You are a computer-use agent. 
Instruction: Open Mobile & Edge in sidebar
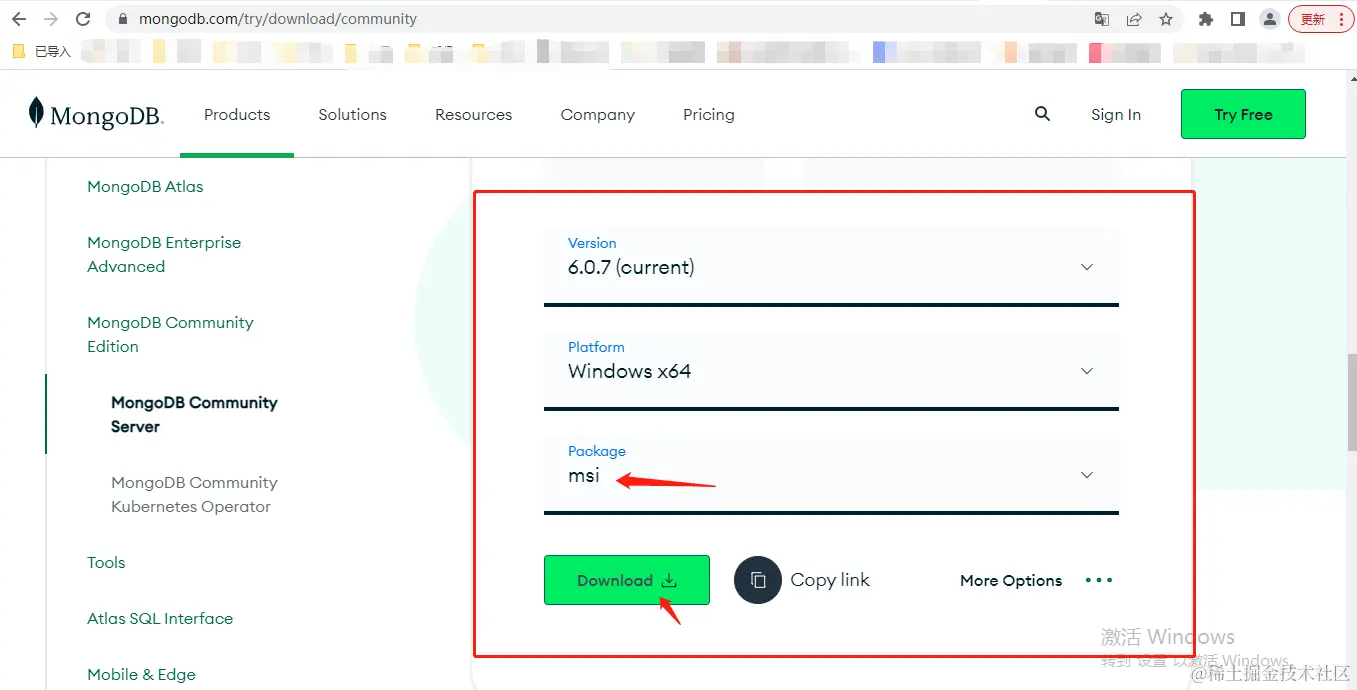(x=141, y=674)
